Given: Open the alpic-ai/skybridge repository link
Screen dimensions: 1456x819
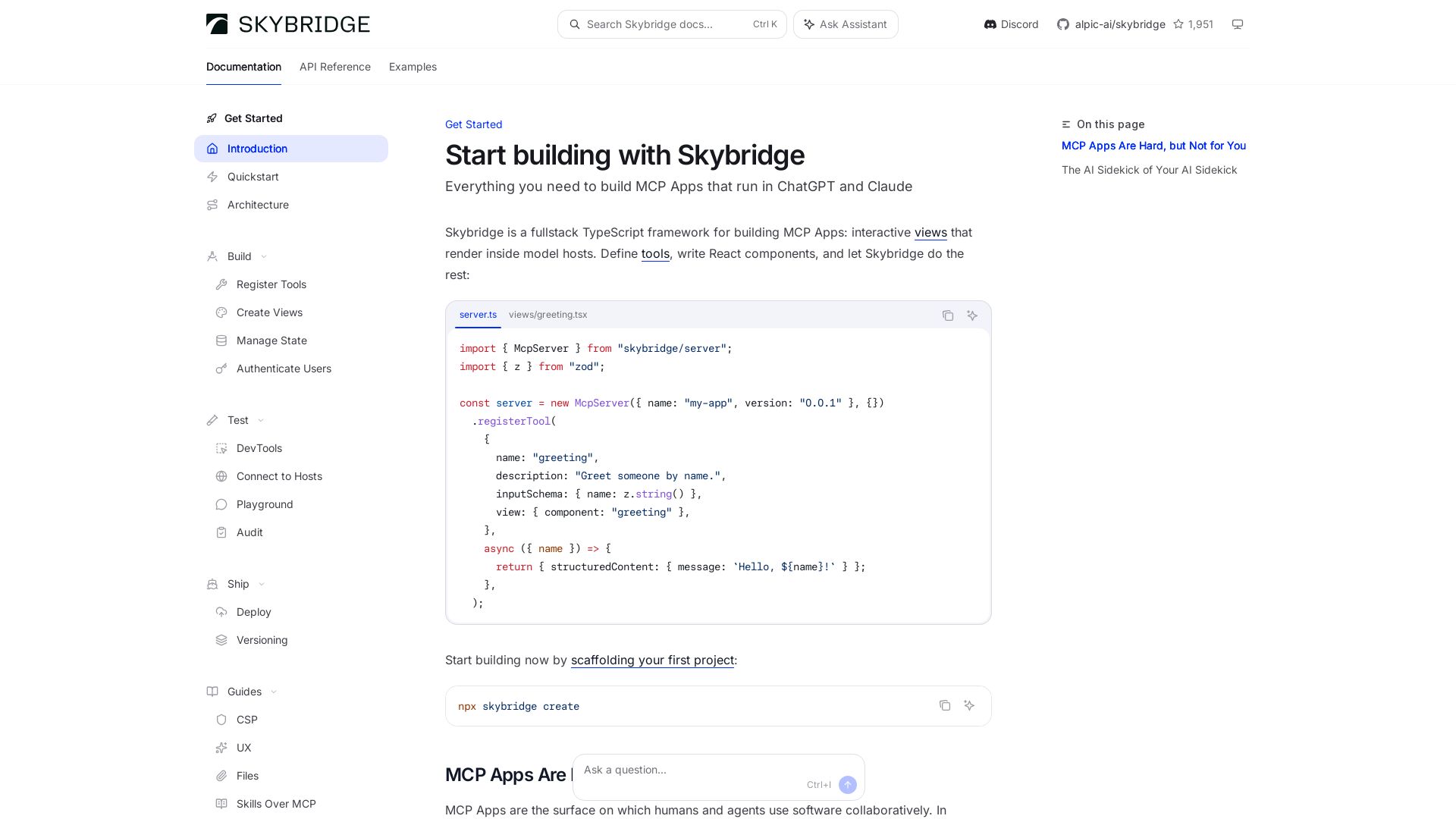Looking at the screenshot, I should click(x=1120, y=24).
